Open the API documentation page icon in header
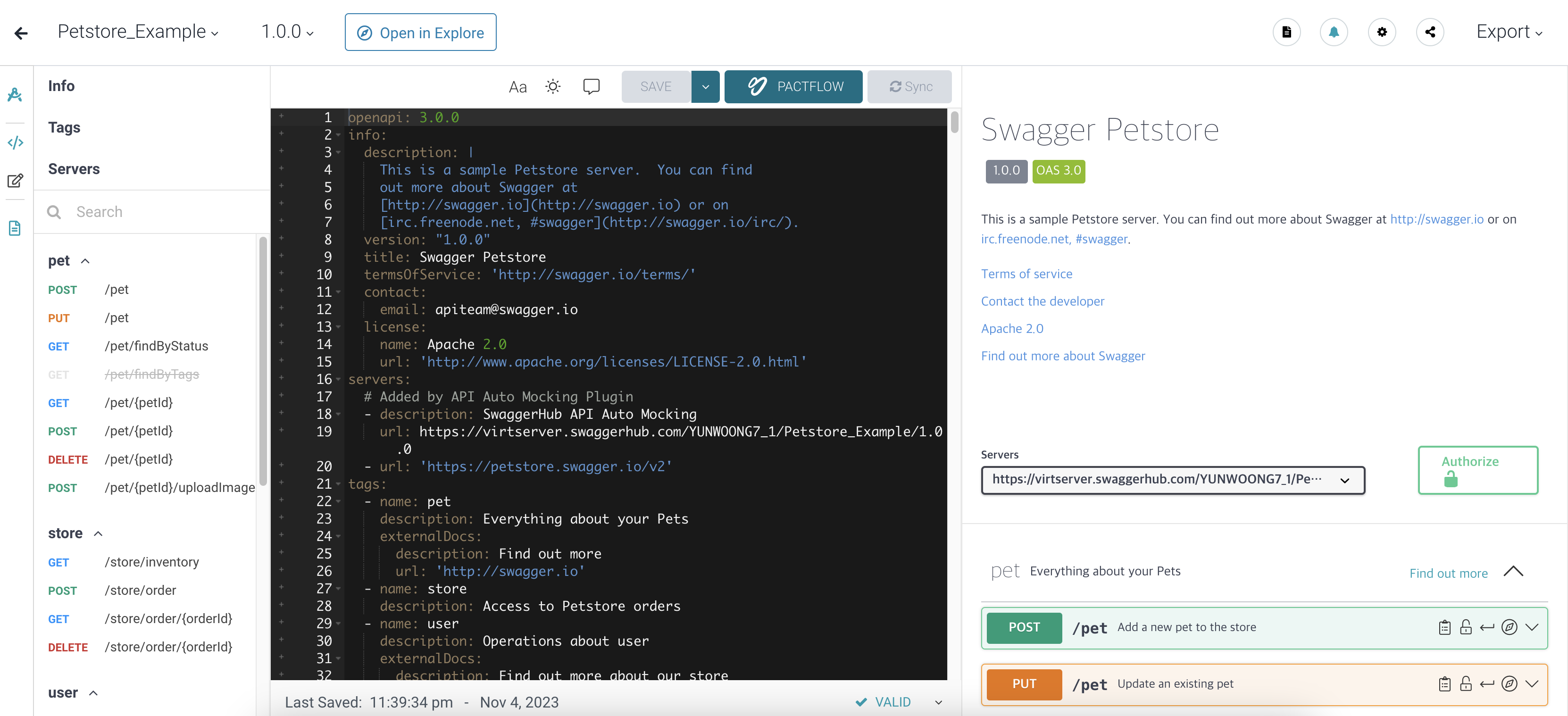Screen dimensions: 1568x716 coord(1286,32)
